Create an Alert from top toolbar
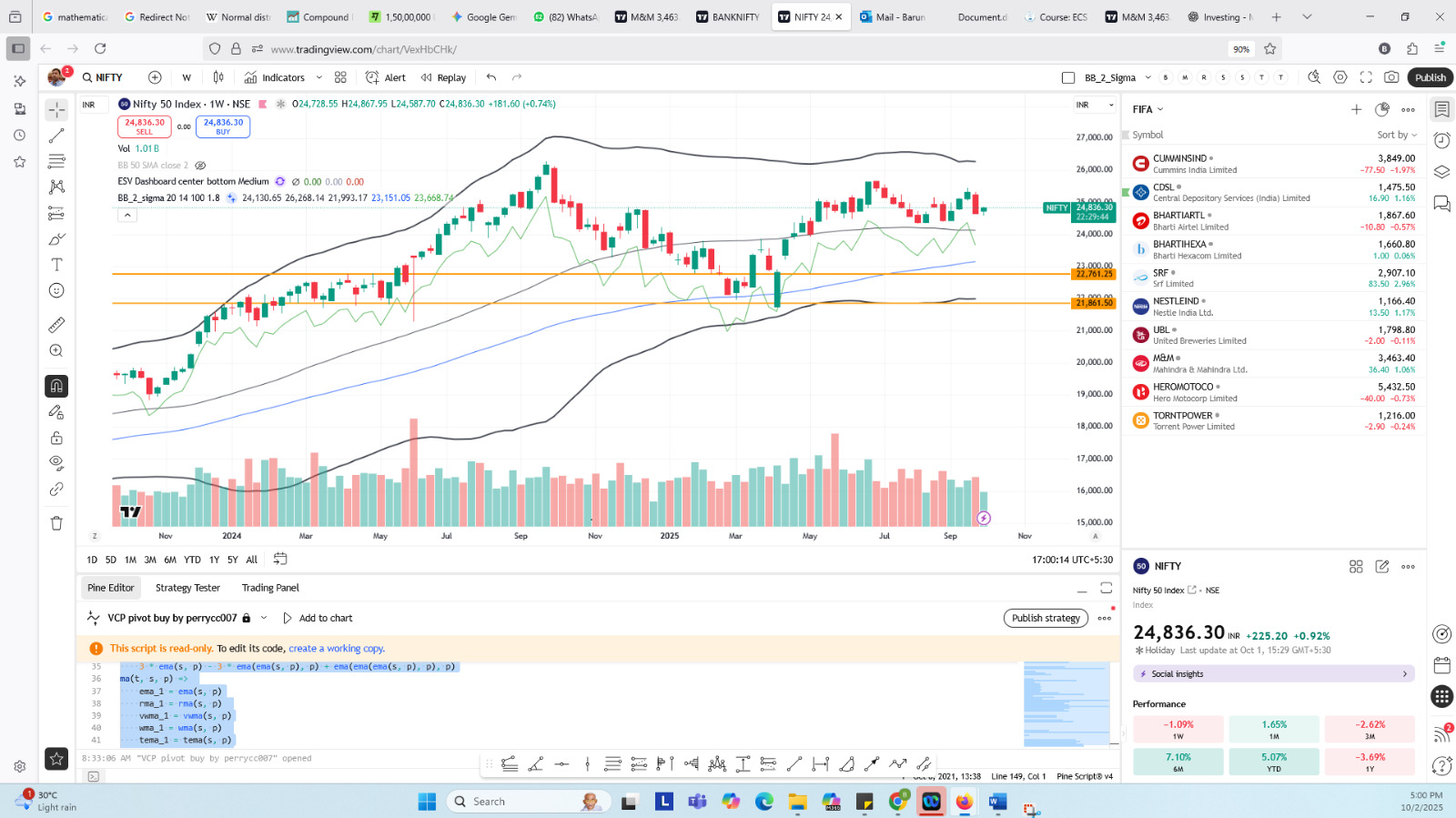 [386, 77]
